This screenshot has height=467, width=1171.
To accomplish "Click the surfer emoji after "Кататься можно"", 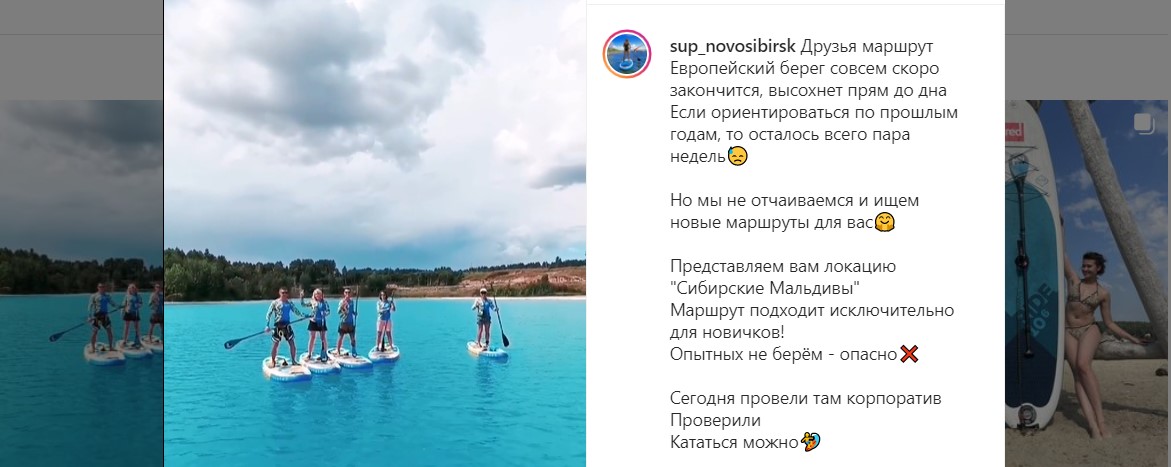I will 810,442.
